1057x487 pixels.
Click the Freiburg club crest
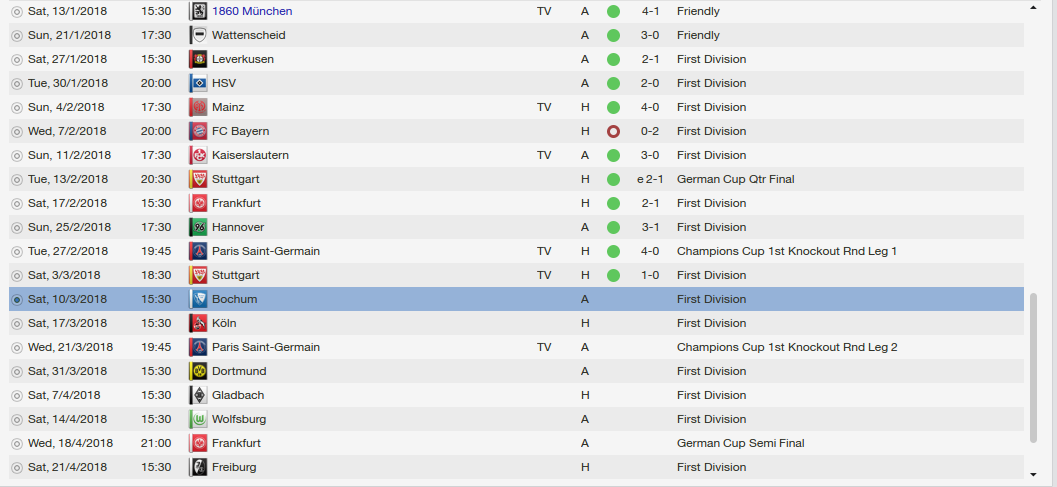(198, 467)
